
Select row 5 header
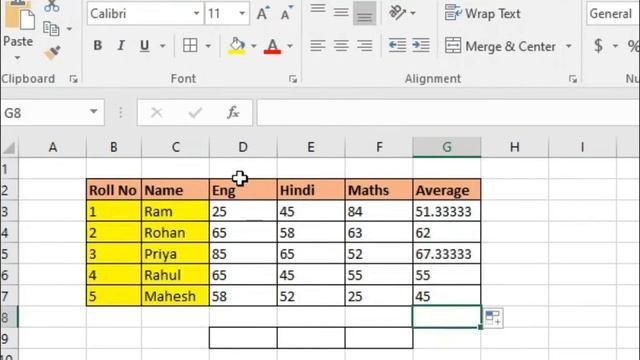(9, 254)
